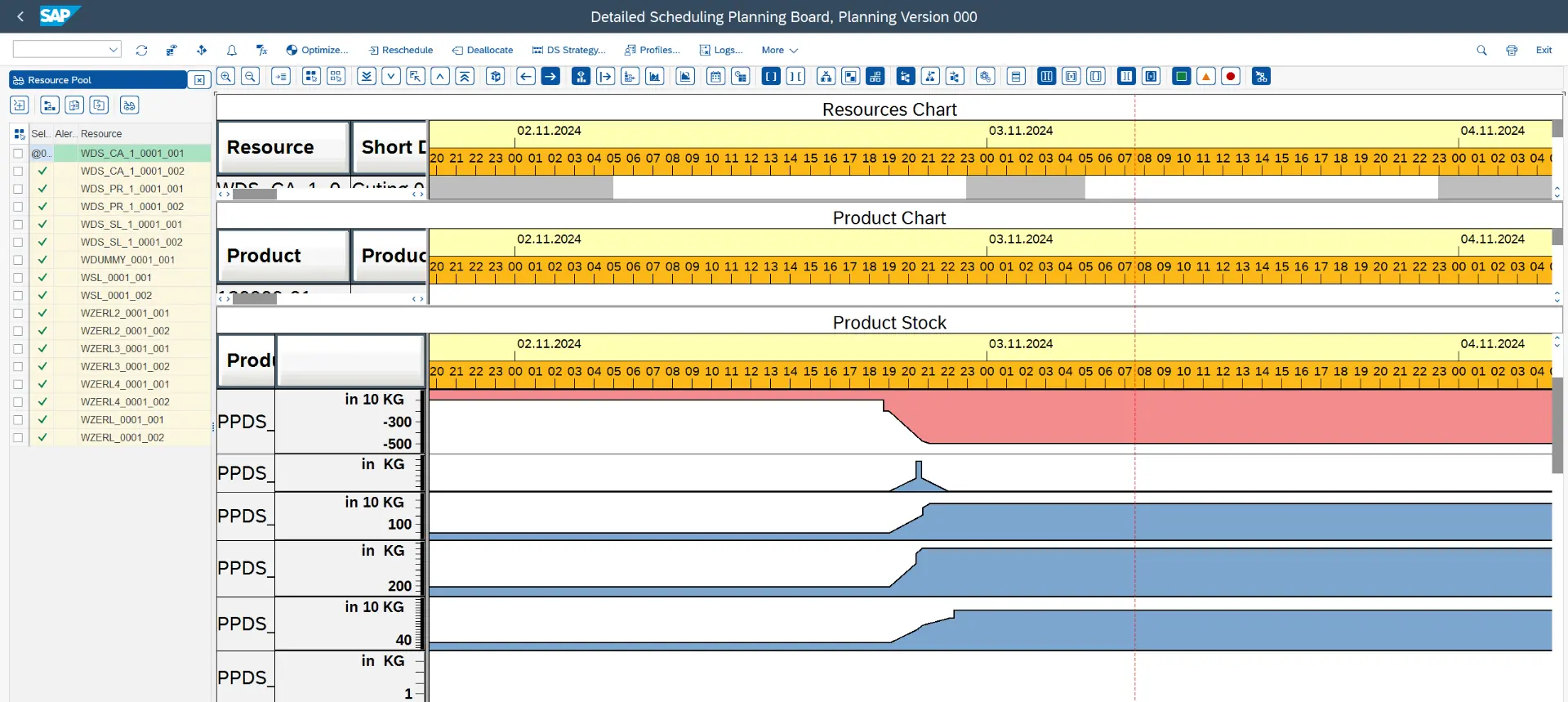Open the DS Strategy menu
Viewport: 1568px width, 702px height.
[x=569, y=50]
